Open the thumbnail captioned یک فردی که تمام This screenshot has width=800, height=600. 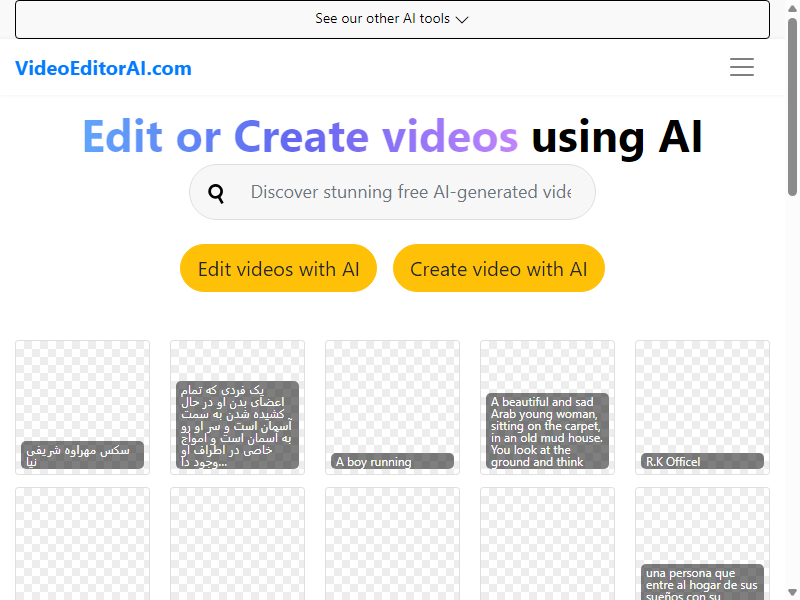[x=237, y=407]
